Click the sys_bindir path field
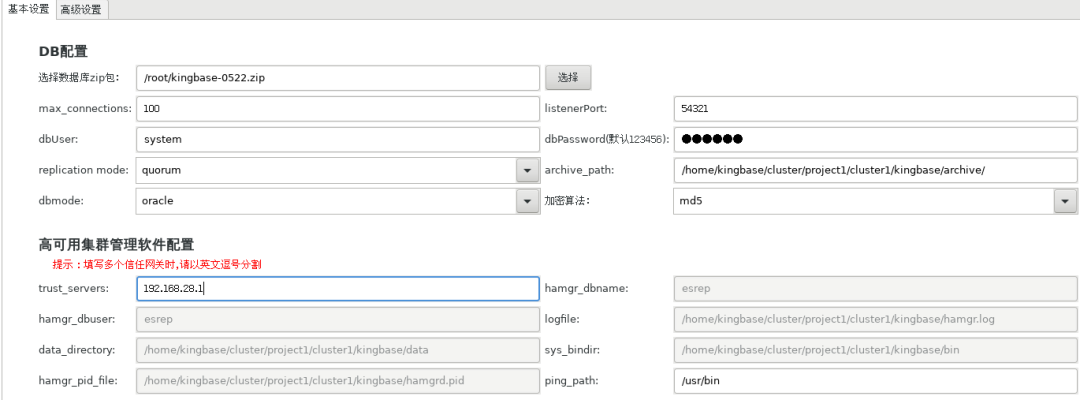The image size is (1080, 400). pyautogui.click(x=875, y=350)
